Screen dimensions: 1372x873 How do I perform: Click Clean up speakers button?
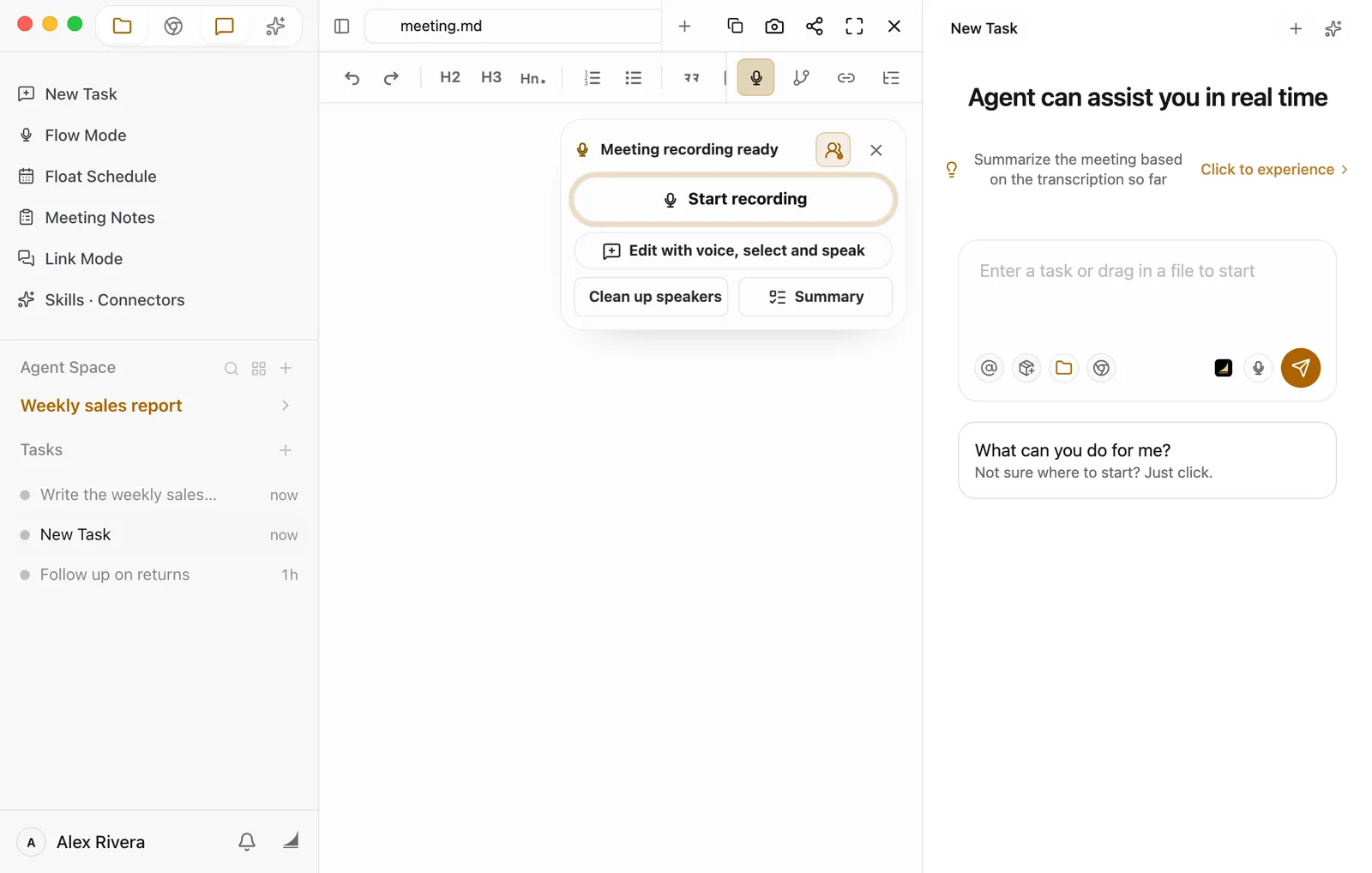pyautogui.click(x=652, y=297)
